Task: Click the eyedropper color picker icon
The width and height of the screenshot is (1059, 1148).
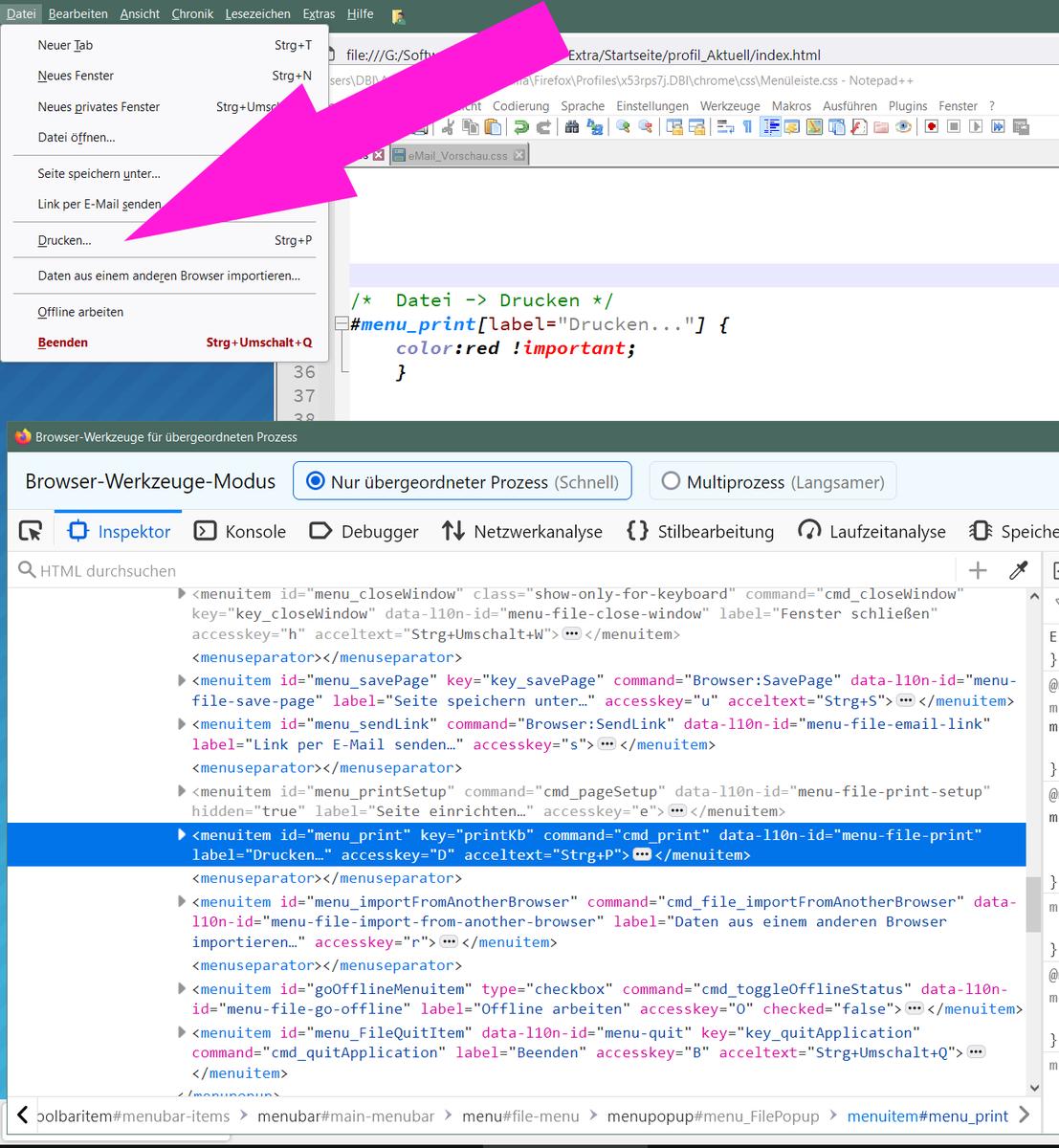Action: click(1018, 571)
